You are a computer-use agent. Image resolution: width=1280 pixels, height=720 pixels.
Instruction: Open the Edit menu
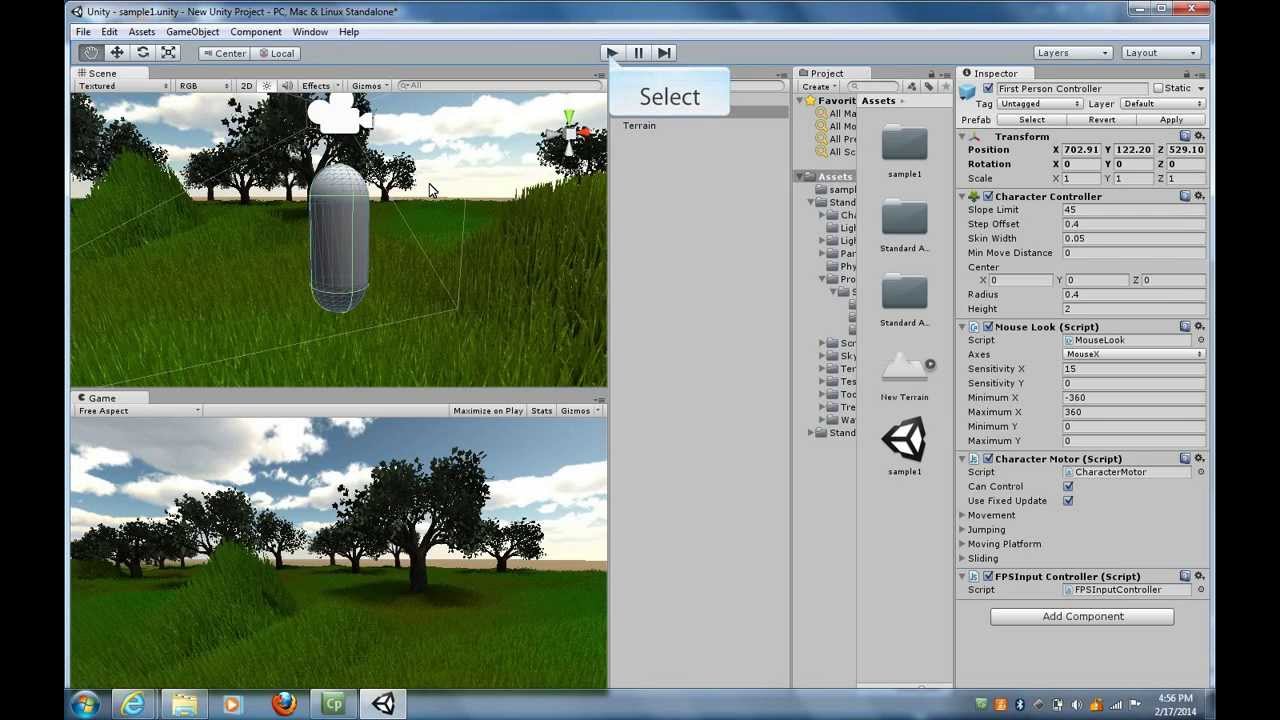pos(109,32)
